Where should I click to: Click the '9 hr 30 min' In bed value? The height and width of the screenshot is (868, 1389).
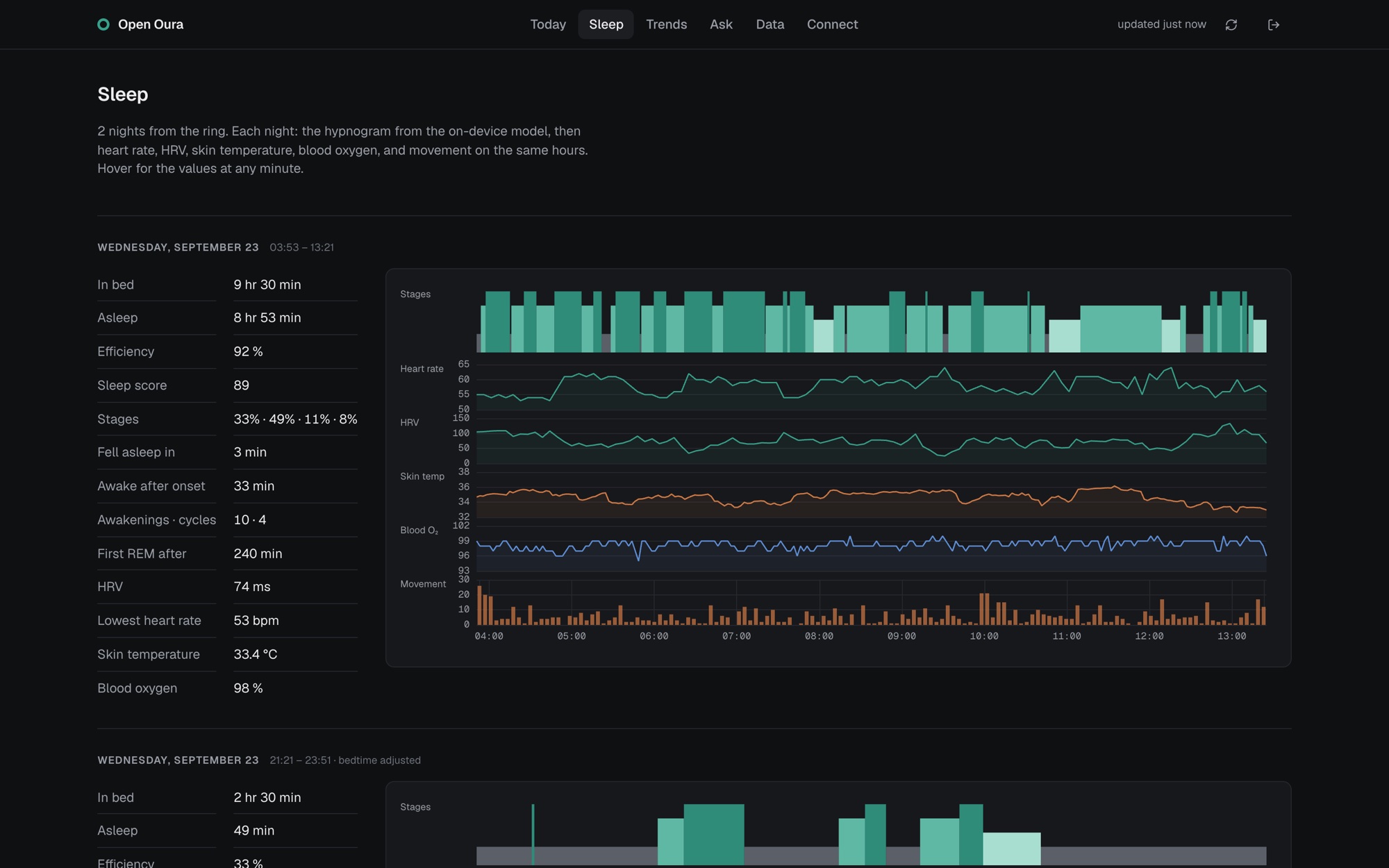[267, 285]
